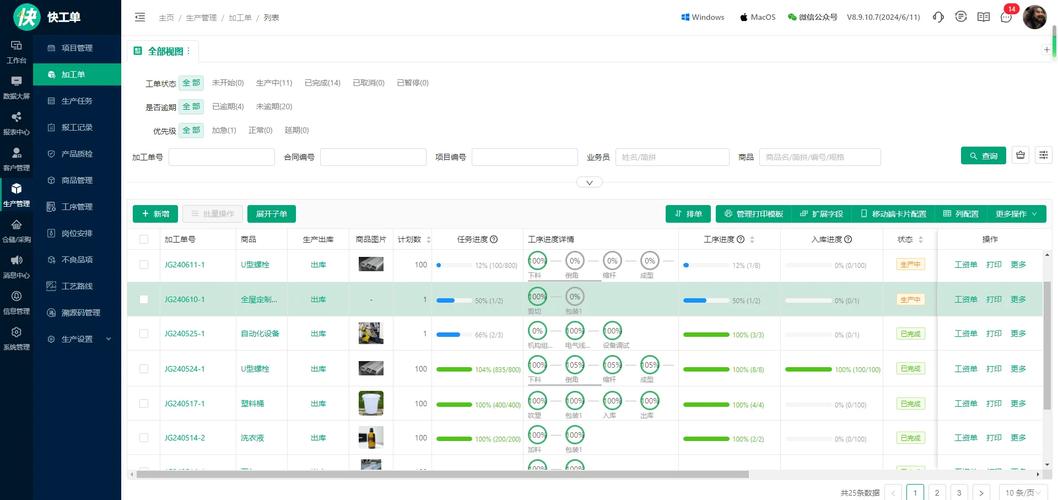Open 客户管理 in the sidebar
This screenshot has width=1058, height=500.
coord(16,159)
